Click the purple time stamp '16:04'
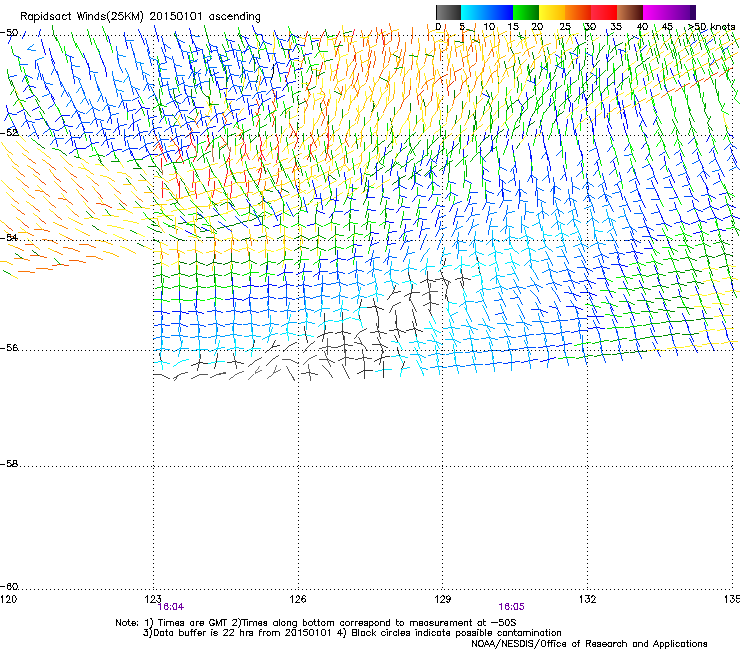Screen dimensions: 740x650 (171, 607)
